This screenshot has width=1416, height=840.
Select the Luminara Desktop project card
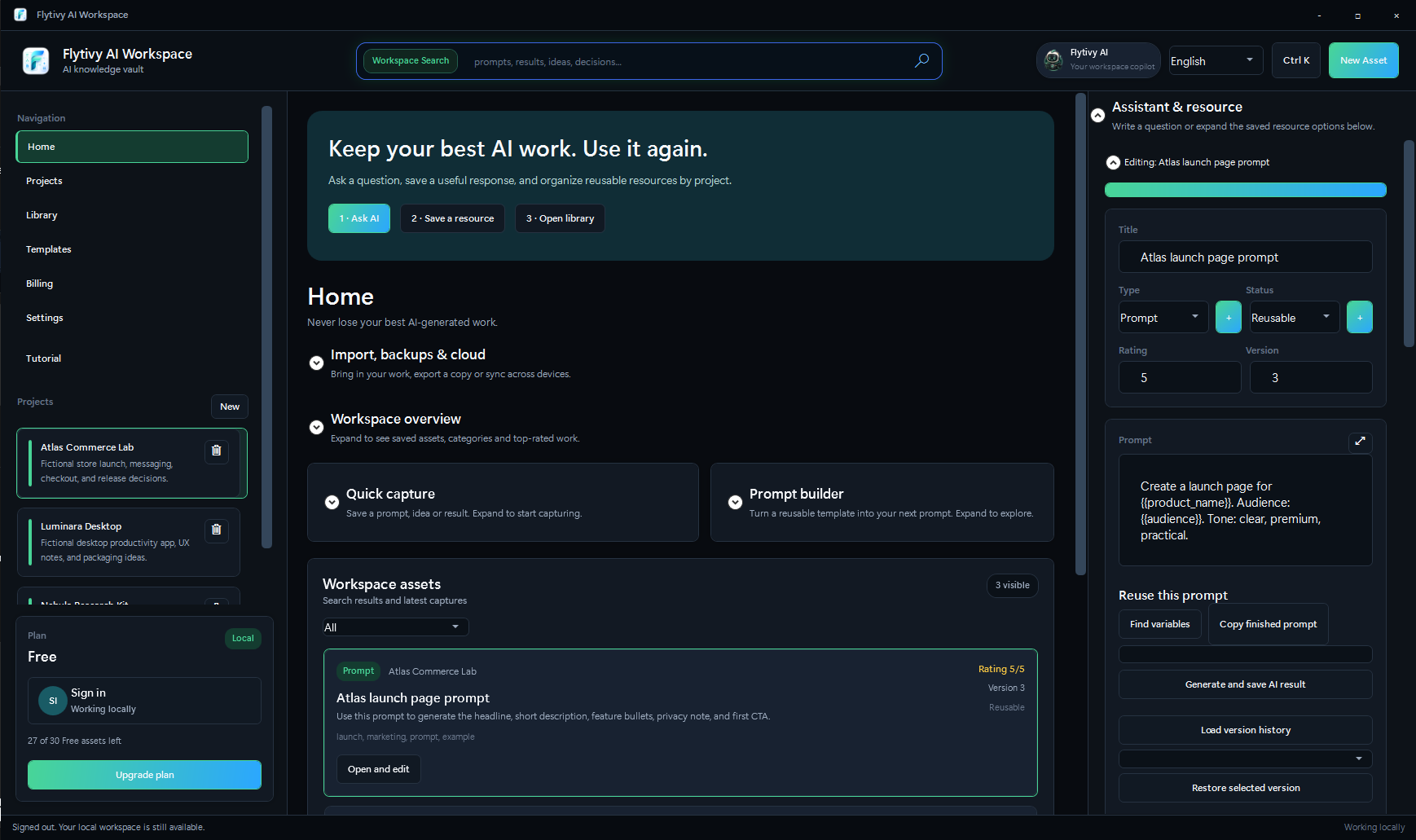pos(129,542)
